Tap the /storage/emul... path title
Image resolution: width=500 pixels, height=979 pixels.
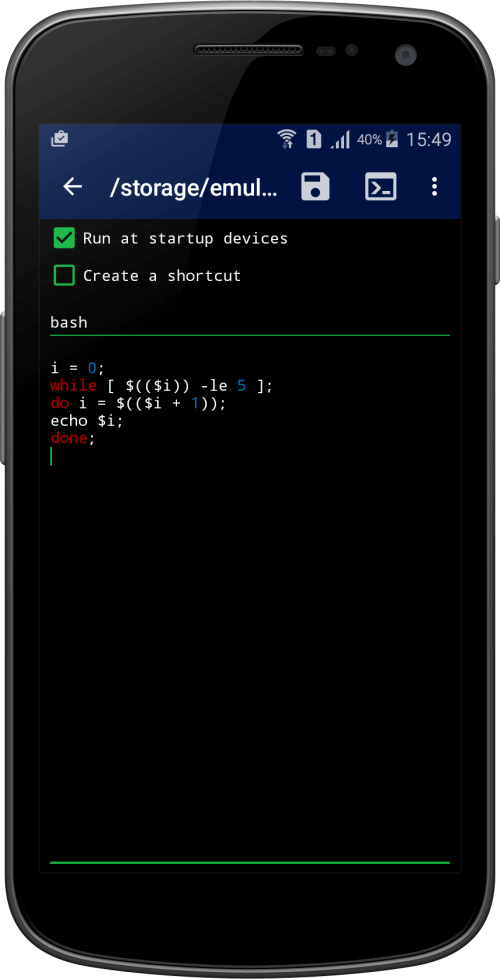coord(194,187)
